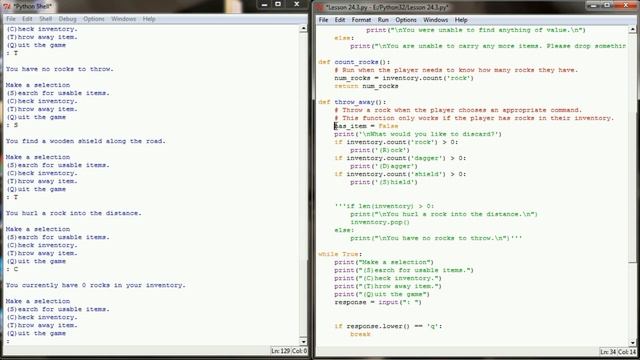Click the 'break' statement in editor

[360, 334]
